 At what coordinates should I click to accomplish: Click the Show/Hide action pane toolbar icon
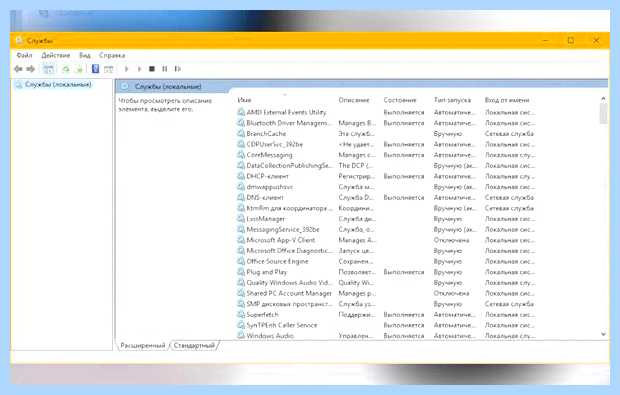coord(108,69)
